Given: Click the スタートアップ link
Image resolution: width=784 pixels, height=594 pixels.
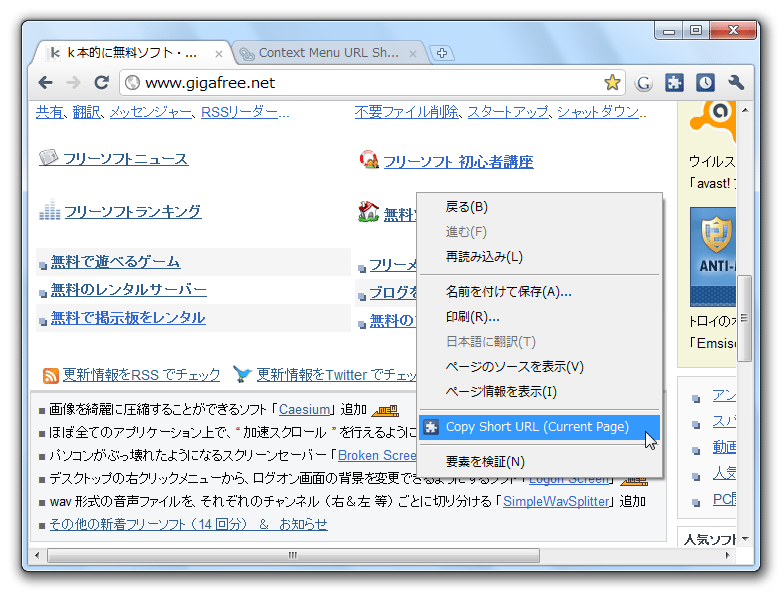Looking at the screenshot, I should 508,112.
